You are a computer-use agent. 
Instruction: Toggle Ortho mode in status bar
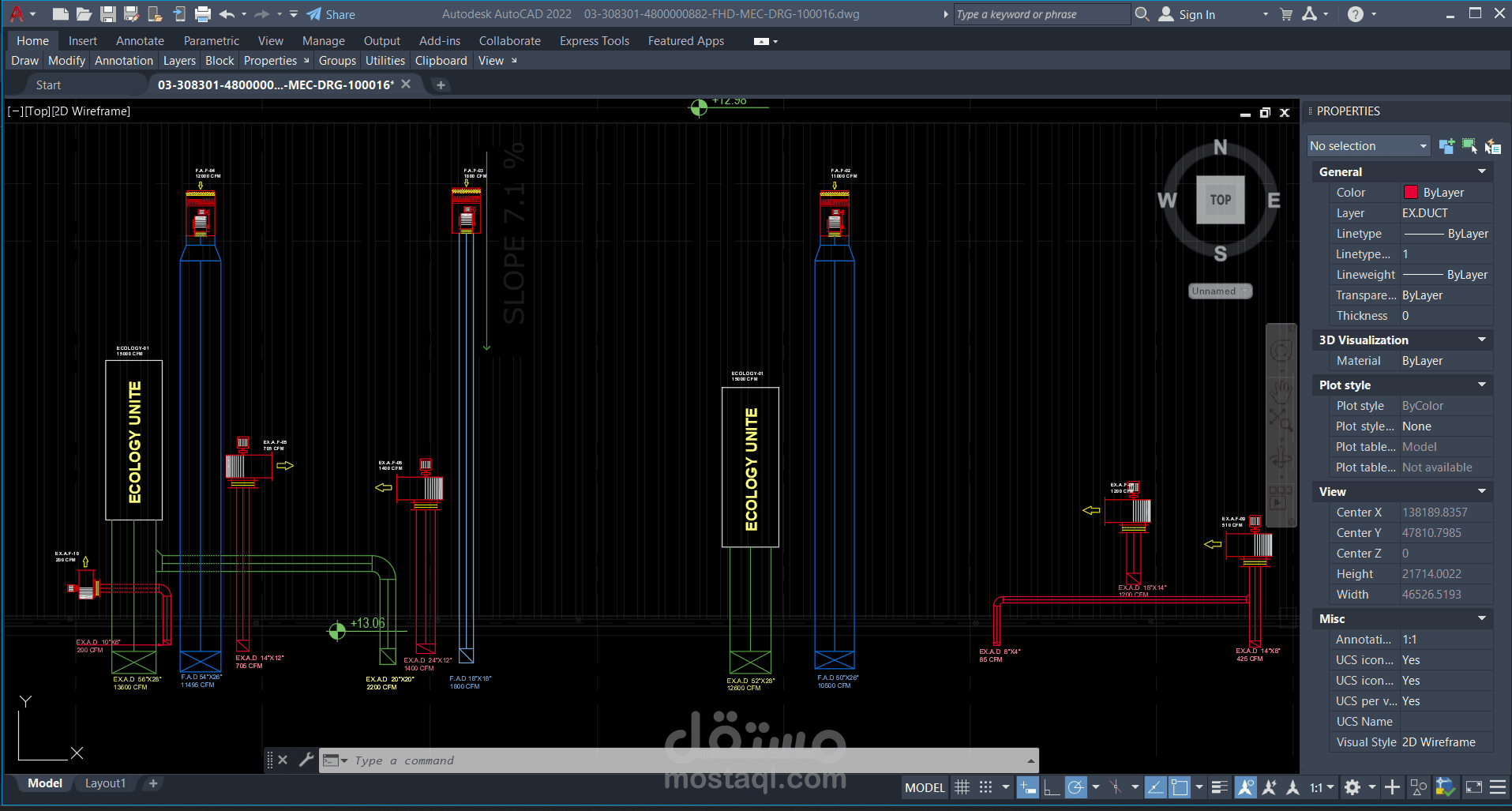pyautogui.click(x=1052, y=787)
